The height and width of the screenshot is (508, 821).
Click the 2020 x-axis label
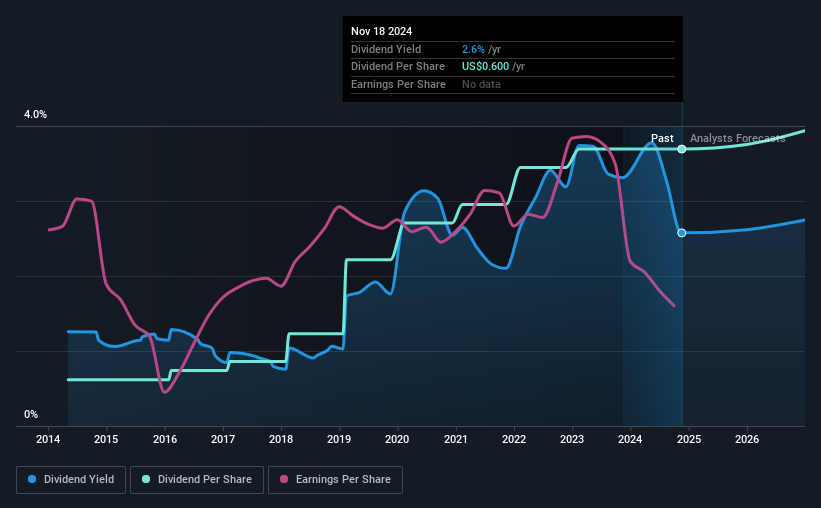tap(397, 439)
